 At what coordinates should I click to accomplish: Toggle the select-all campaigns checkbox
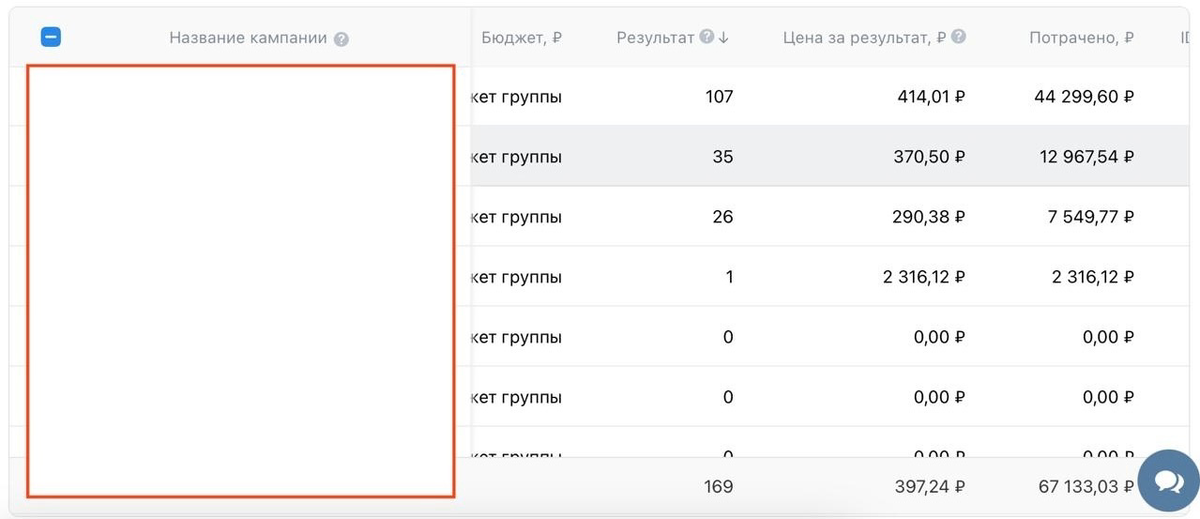tap(51, 37)
